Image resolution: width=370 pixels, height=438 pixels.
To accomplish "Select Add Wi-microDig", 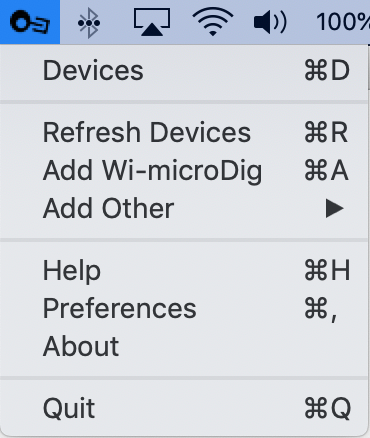I will coord(184,170).
